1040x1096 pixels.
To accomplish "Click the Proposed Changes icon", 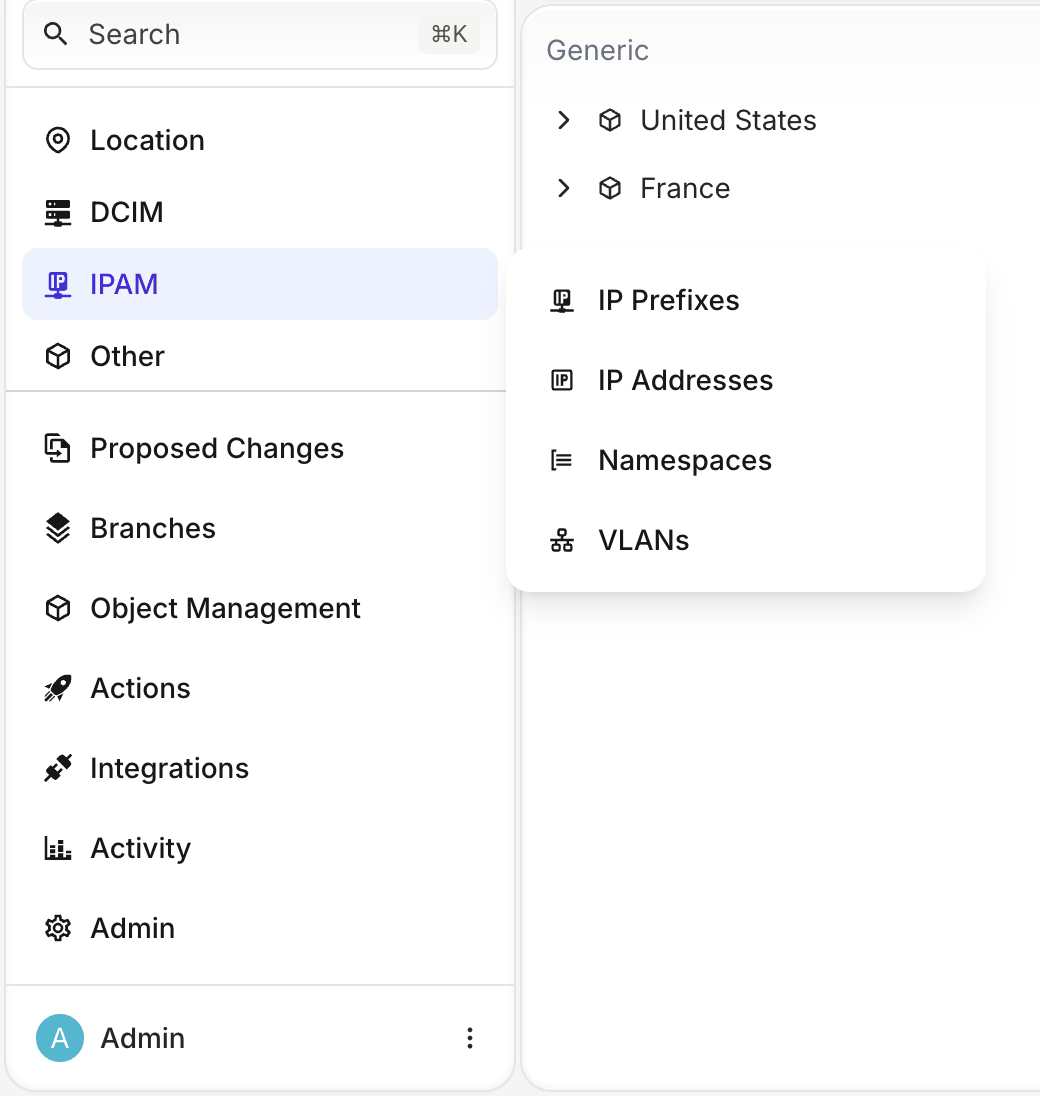I will 58,449.
